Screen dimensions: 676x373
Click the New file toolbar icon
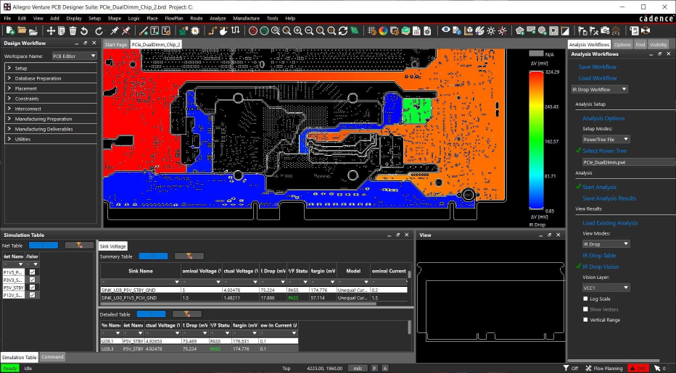pos(10,31)
